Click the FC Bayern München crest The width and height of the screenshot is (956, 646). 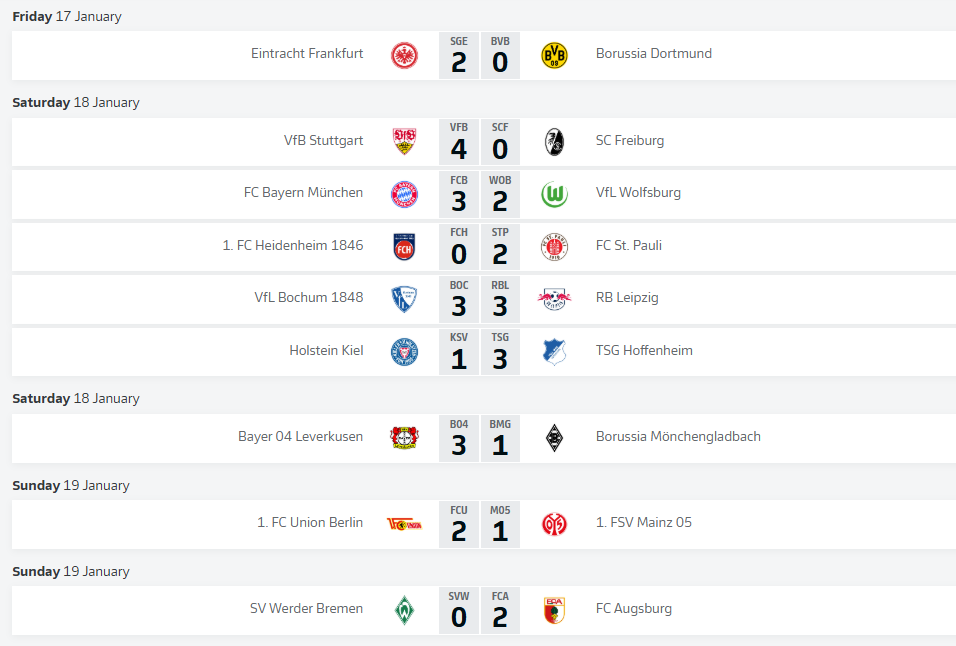(404, 194)
